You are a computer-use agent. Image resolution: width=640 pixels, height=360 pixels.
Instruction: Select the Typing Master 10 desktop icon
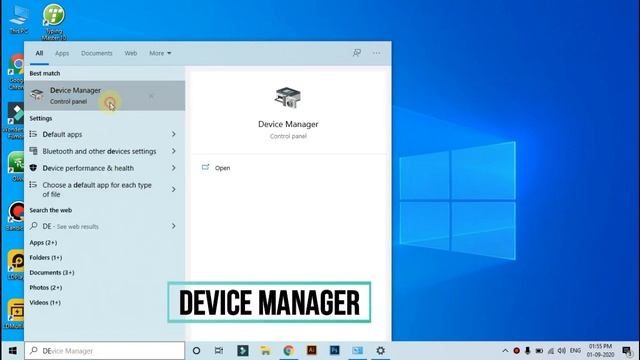coord(53,22)
